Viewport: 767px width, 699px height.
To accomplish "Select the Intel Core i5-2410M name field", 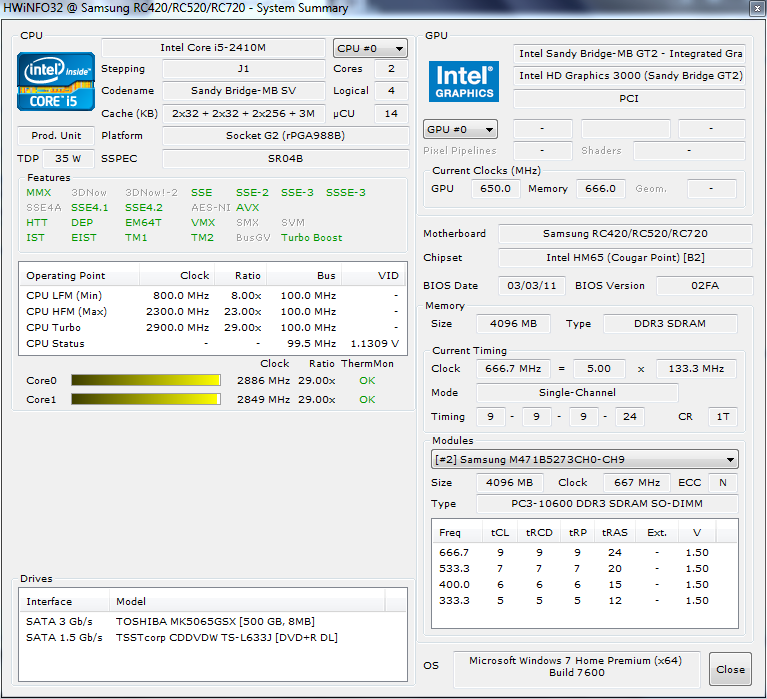I will [x=213, y=47].
